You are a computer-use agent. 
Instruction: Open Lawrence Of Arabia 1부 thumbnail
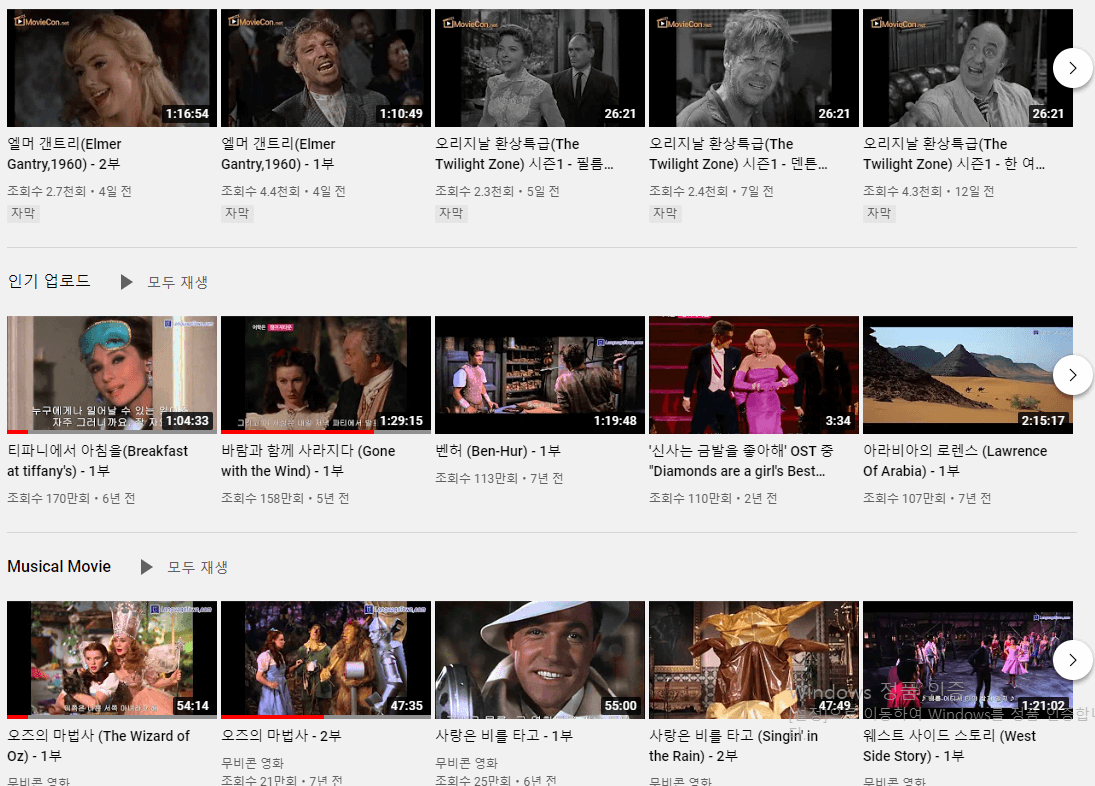point(968,375)
